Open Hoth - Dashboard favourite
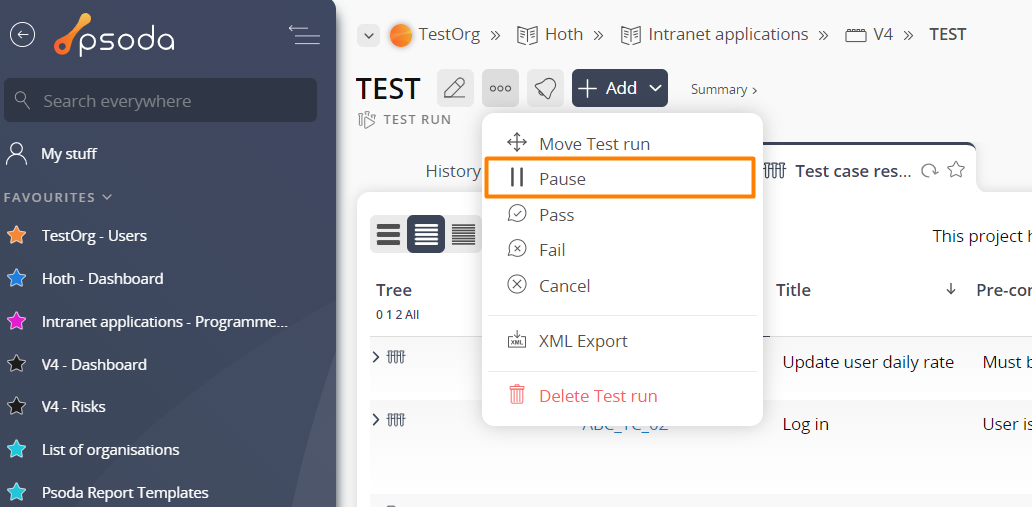The width and height of the screenshot is (1032, 507). (x=103, y=279)
